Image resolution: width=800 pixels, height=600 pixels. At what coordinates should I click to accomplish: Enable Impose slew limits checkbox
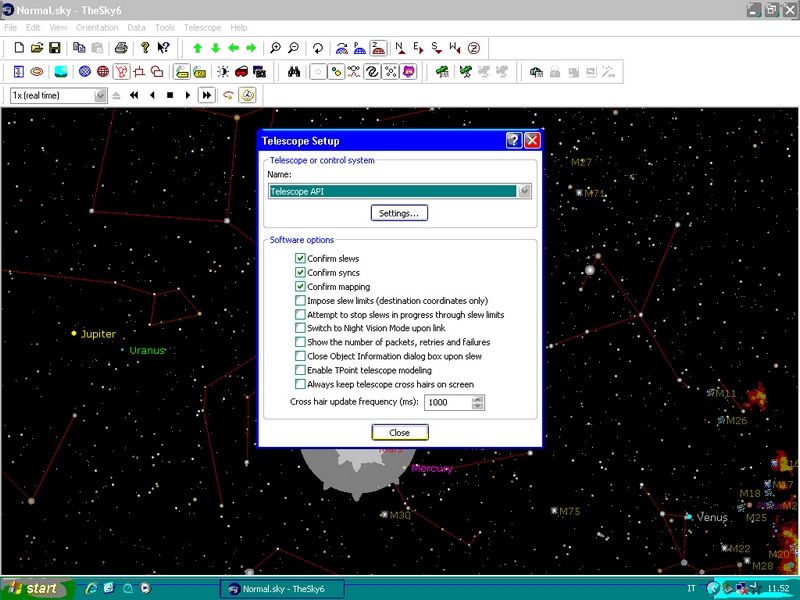click(x=300, y=301)
